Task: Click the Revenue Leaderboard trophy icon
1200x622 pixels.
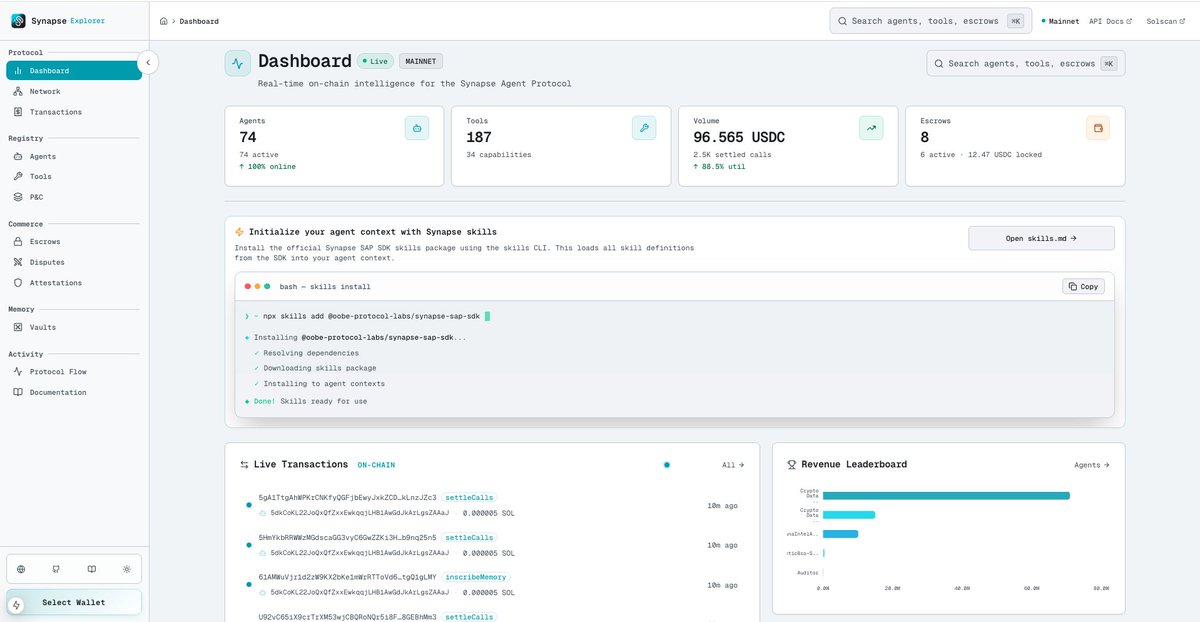Action: pos(792,465)
